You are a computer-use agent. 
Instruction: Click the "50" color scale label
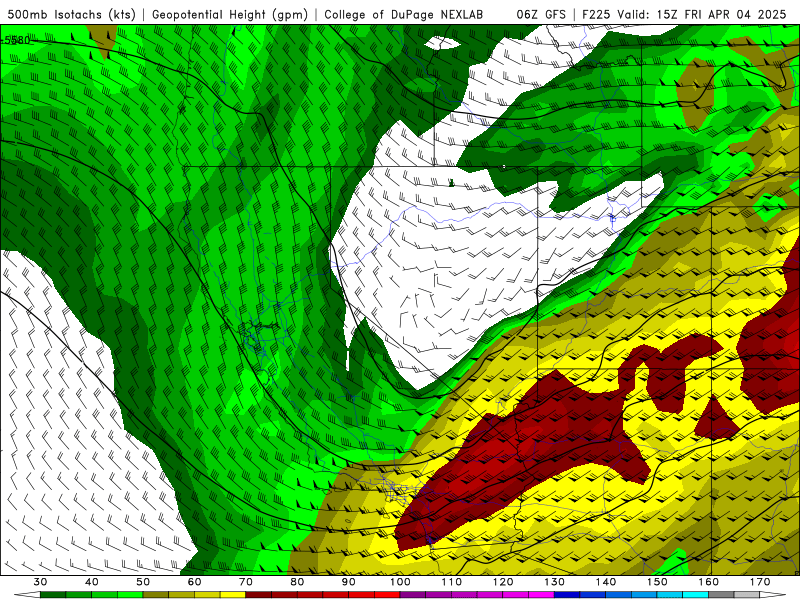[x=143, y=582]
